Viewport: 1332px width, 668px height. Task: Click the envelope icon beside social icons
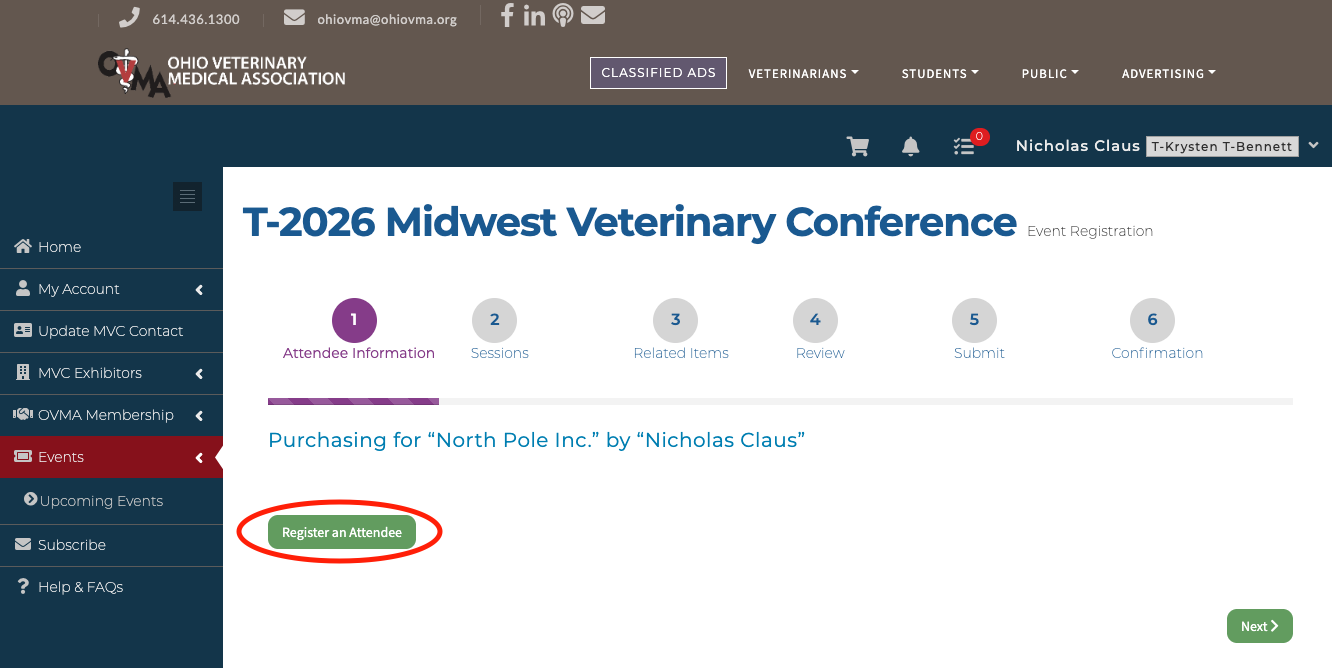click(x=593, y=16)
